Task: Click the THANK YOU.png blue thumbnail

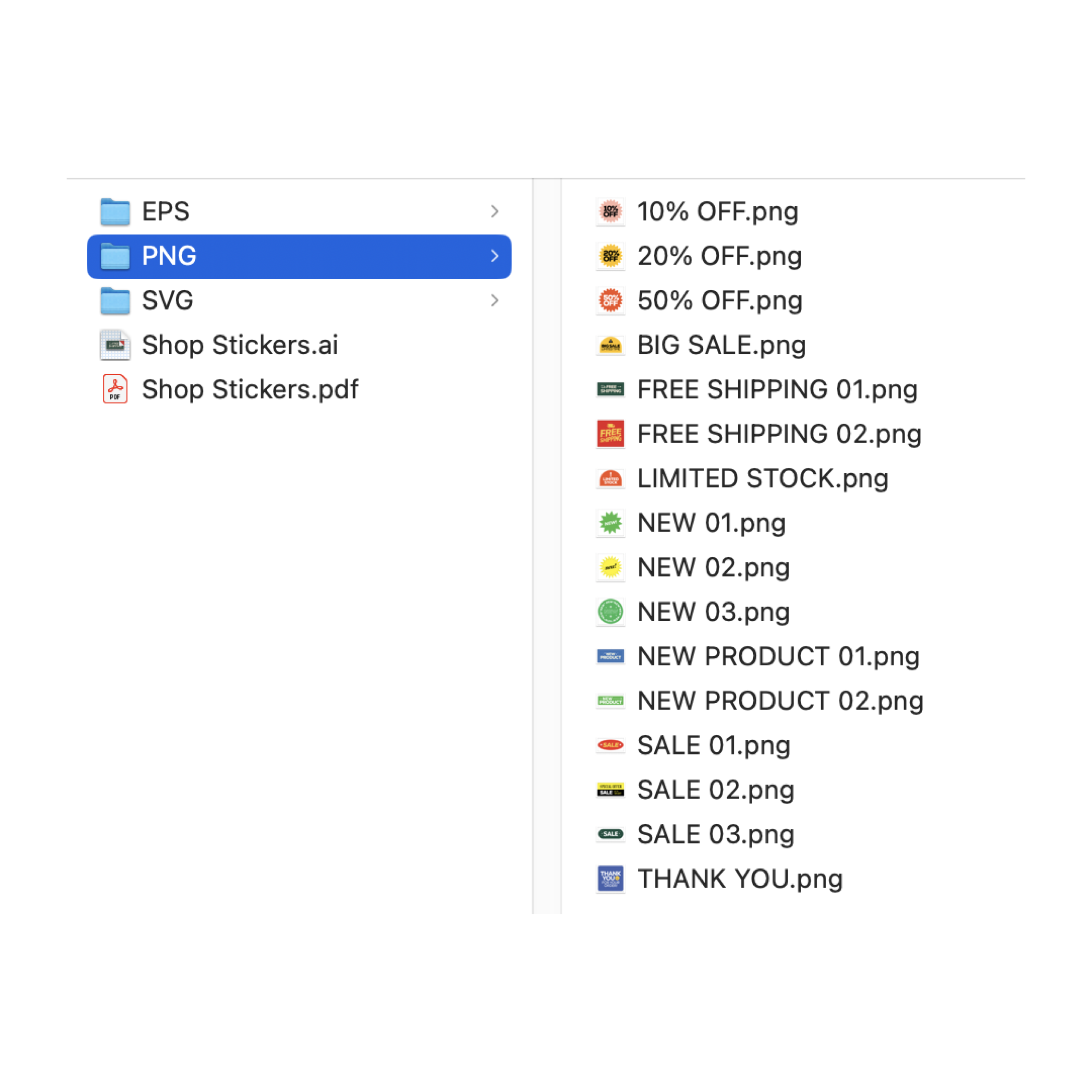Action: 611,879
